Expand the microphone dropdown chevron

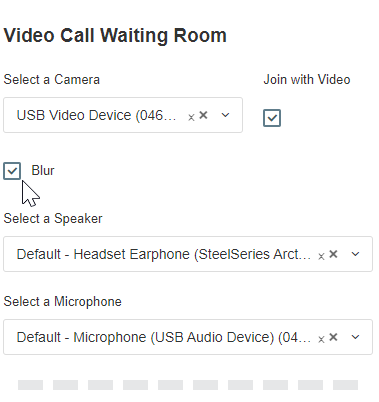coord(355,337)
